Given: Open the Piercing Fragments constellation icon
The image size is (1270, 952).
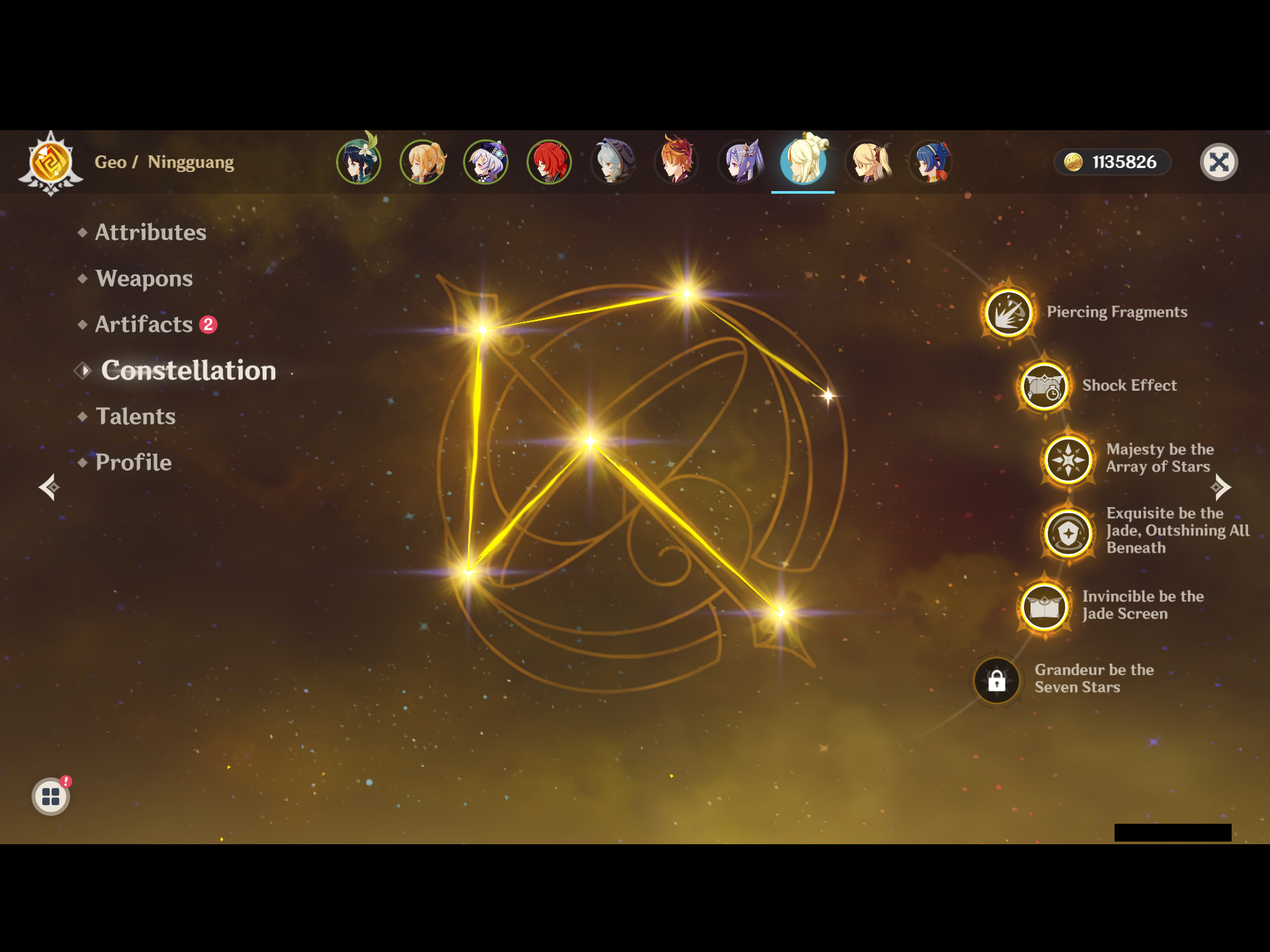Looking at the screenshot, I should (x=1008, y=312).
